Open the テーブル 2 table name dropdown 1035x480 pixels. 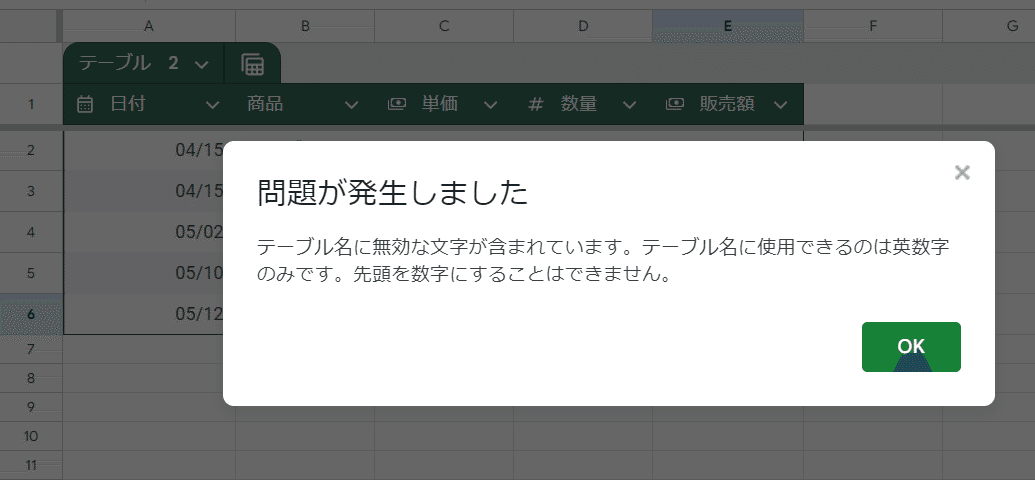202,64
